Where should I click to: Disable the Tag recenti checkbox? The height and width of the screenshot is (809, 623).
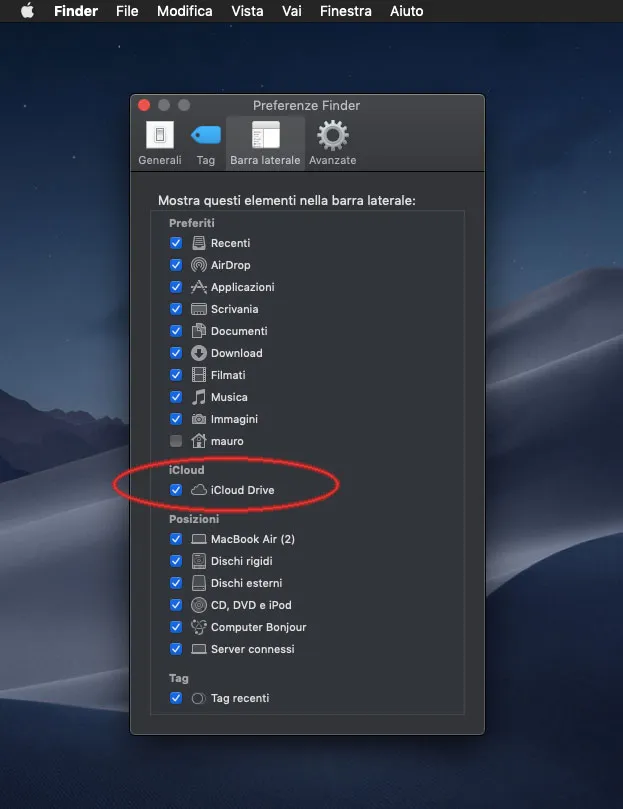pos(176,698)
